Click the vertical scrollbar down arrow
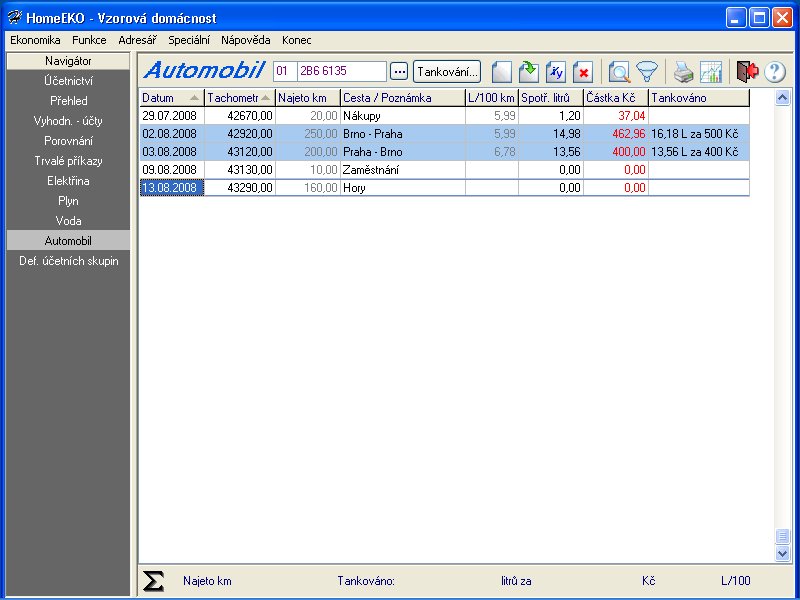The image size is (800, 600). point(782,553)
